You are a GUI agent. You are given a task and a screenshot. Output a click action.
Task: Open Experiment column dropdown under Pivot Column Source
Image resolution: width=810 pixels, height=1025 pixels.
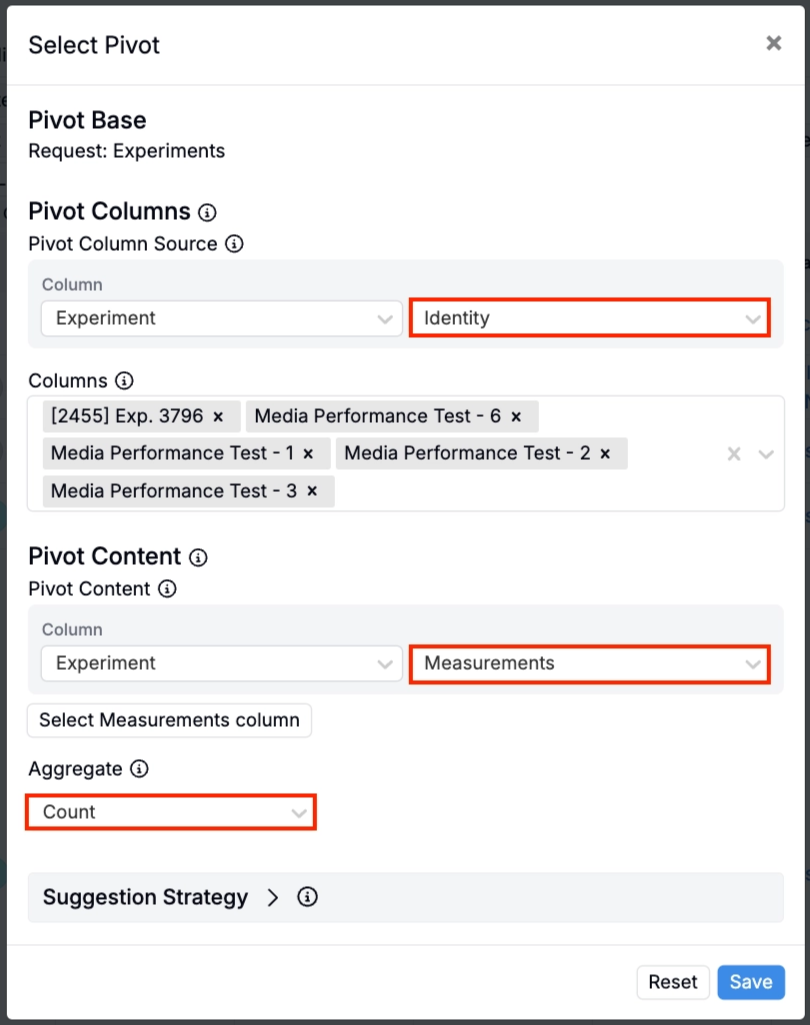pyautogui.click(x=221, y=318)
